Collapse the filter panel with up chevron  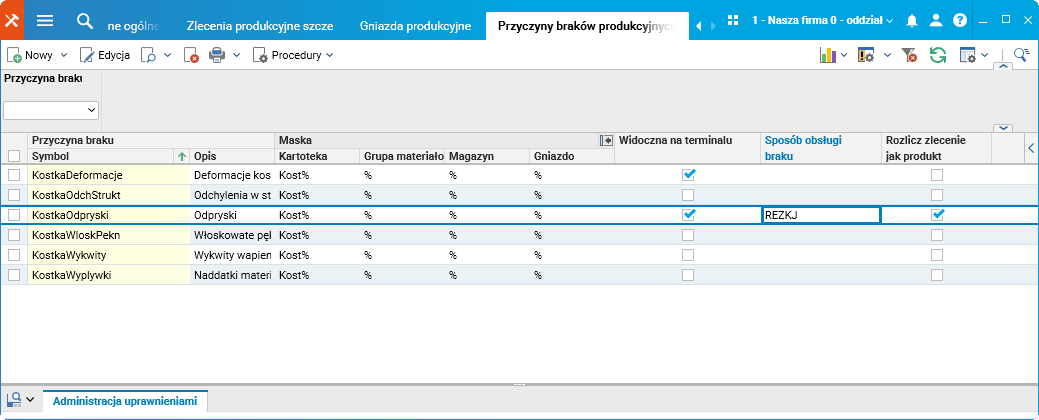tap(1003, 66)
